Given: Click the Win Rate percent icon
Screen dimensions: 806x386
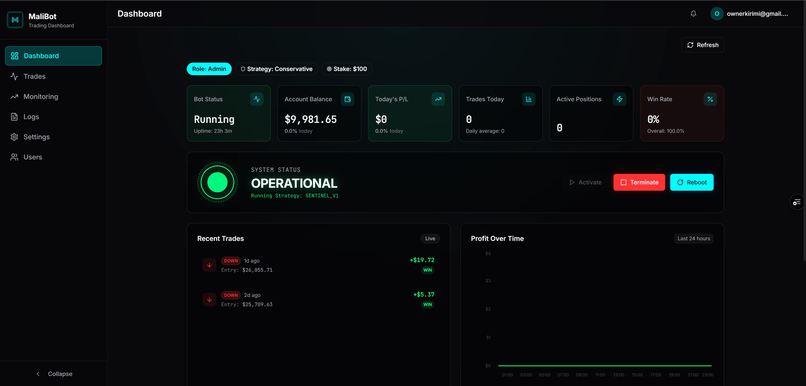Looking at the screenshot, I should click(710, 99).
